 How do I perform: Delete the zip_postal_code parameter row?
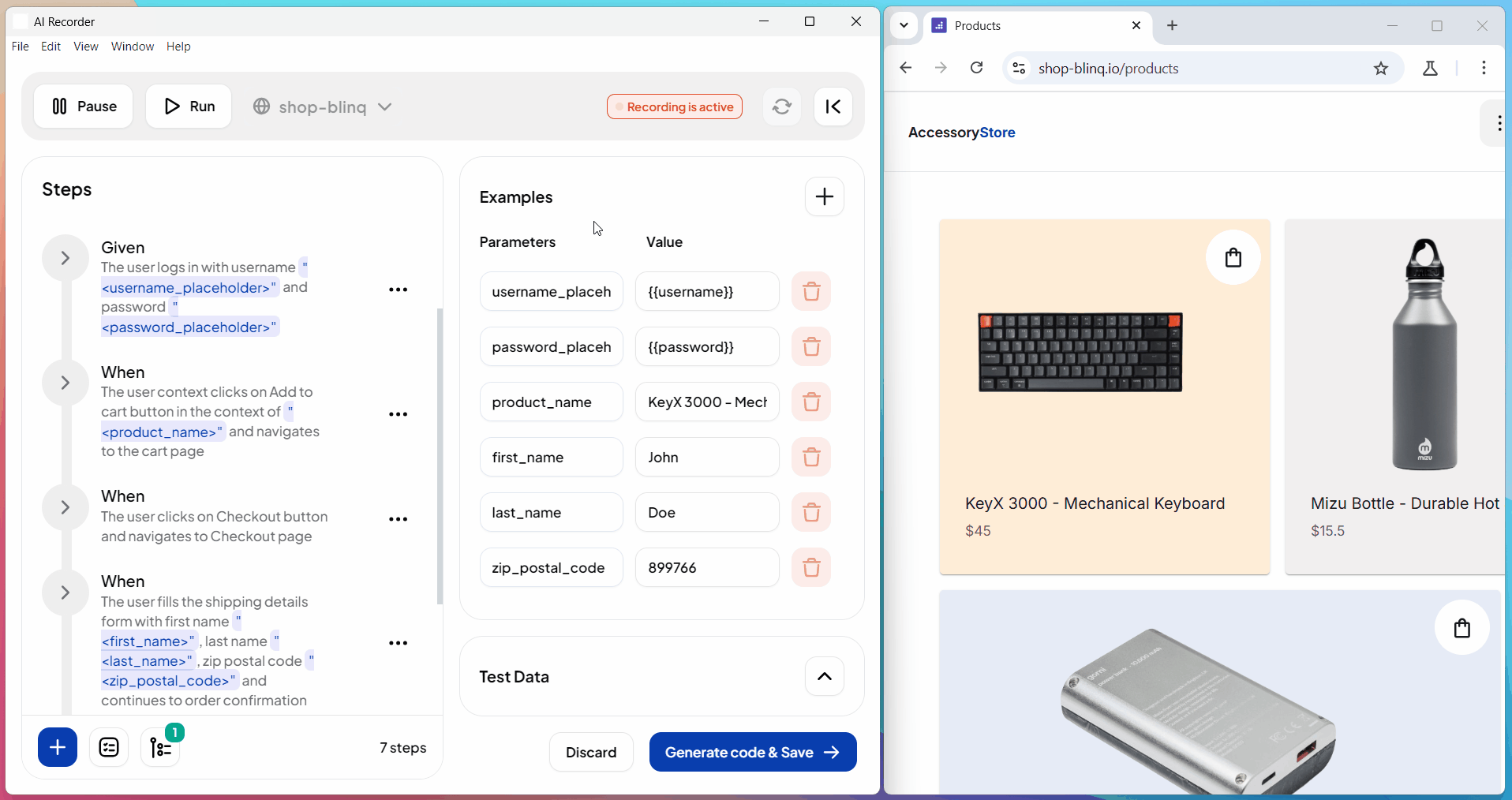(810, 567)
